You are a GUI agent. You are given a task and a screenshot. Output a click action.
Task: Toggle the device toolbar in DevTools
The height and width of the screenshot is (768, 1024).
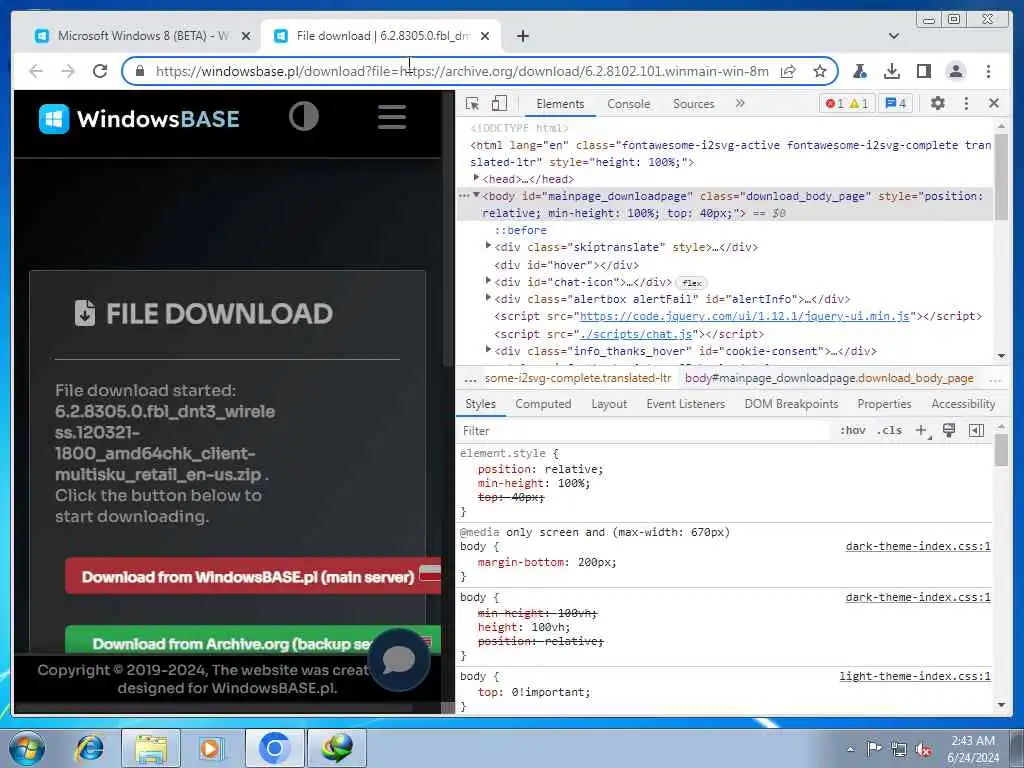(x=499, y=103)
